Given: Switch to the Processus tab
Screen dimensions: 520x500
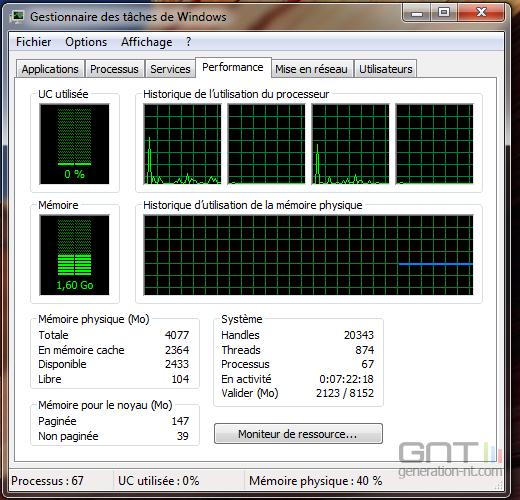Looking at the screenshot, I should pyautogui.click(x=114, y=69).
